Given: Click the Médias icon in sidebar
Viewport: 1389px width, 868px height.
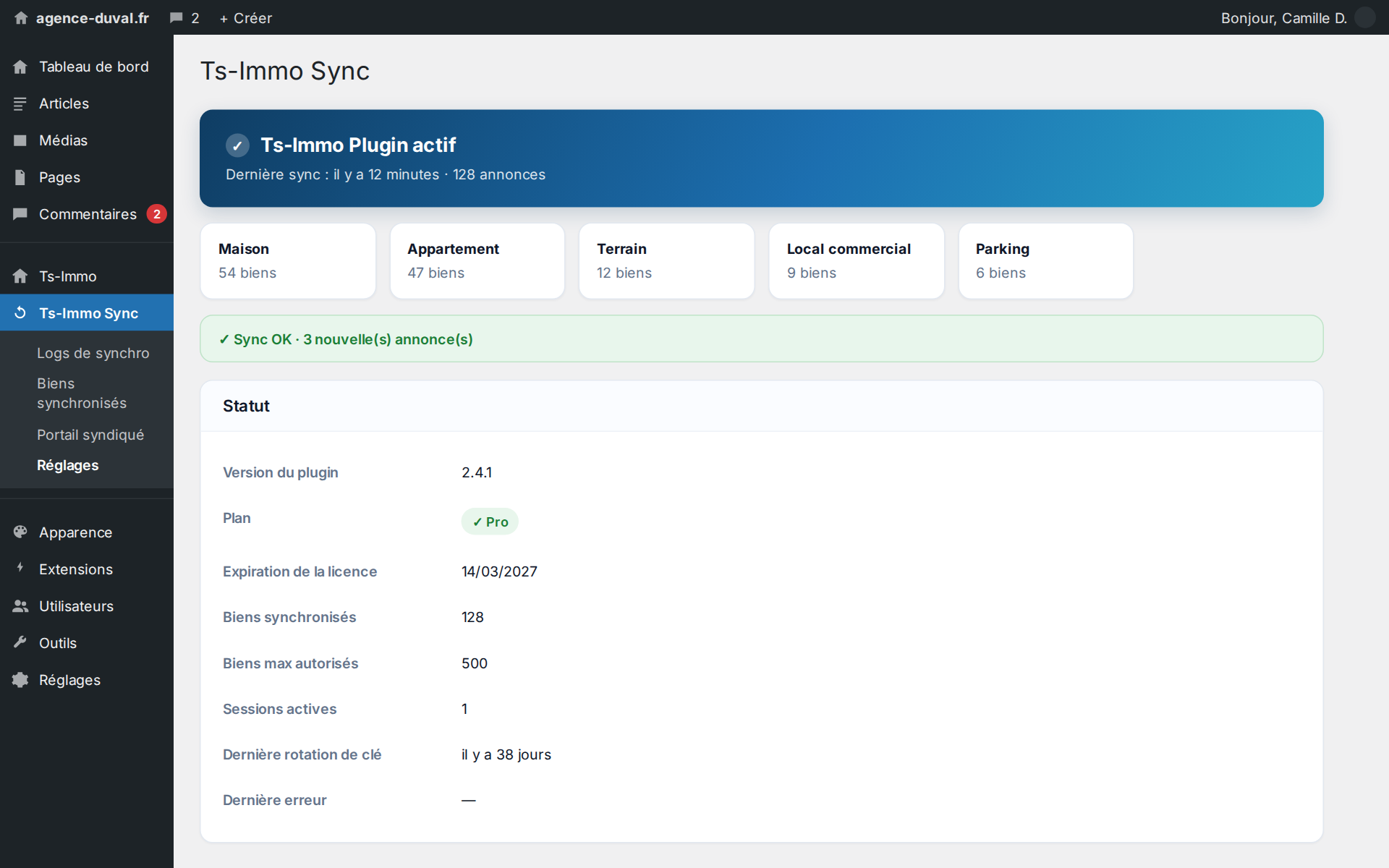Looking at the screenshot, I should (x=20, y=140).
